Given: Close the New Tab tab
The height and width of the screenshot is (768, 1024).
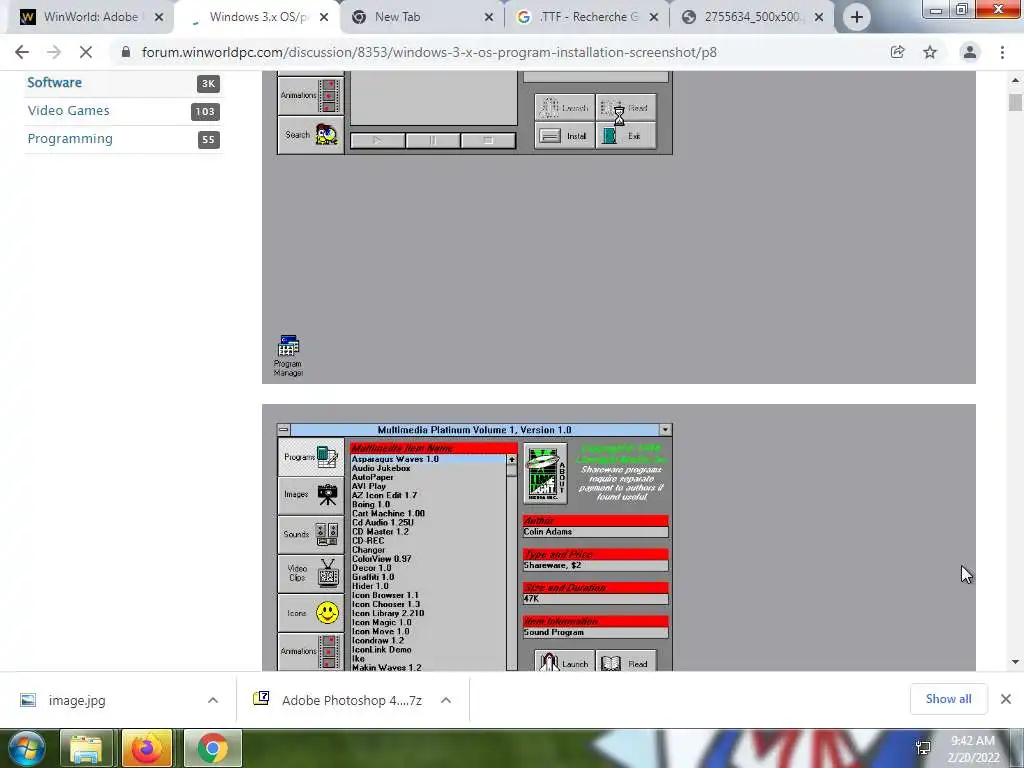Looking at the screenshot, I should [488, 18].
